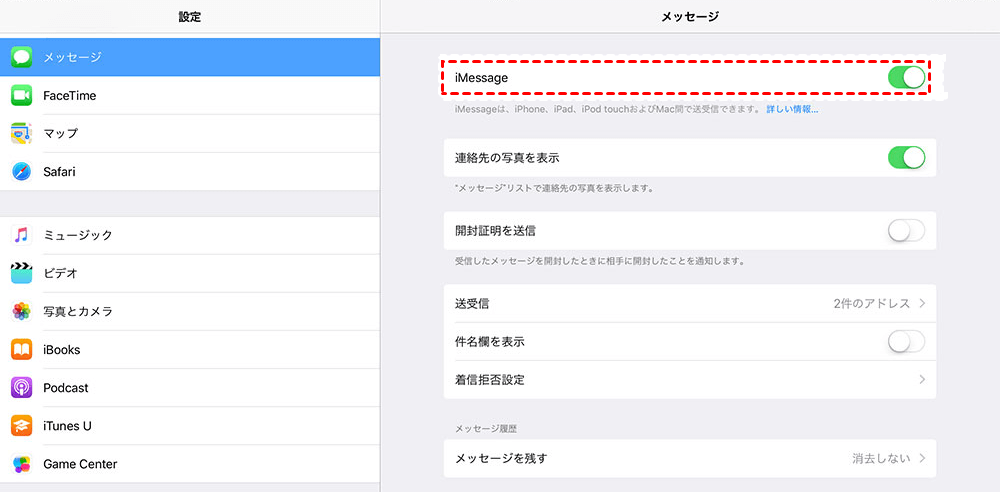Screen dimensions: 1000x492
Task: Select Game Center in settings sidebar
Action: 80,464
